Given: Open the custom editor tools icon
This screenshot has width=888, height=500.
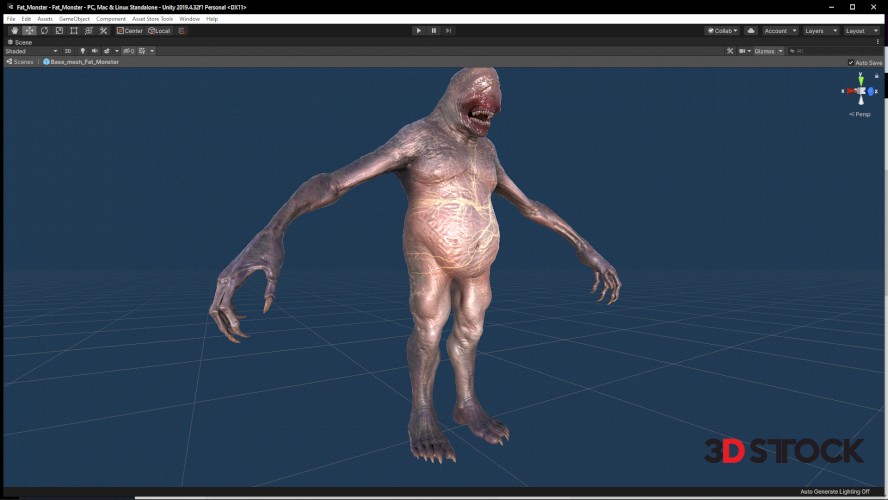Looking at the screenshot, I should (103, 31).
